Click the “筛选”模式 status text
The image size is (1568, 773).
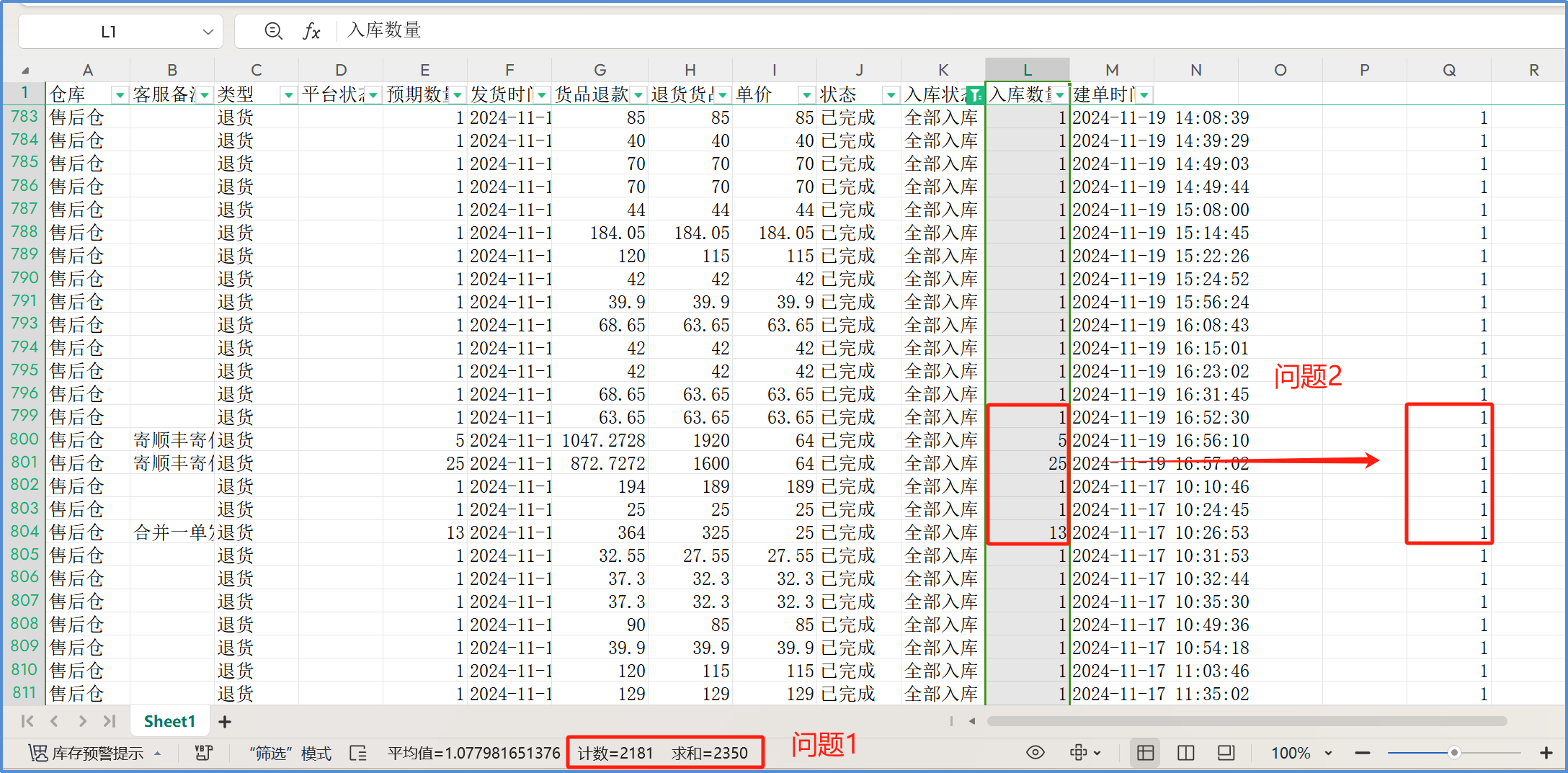tap(290, 753)
